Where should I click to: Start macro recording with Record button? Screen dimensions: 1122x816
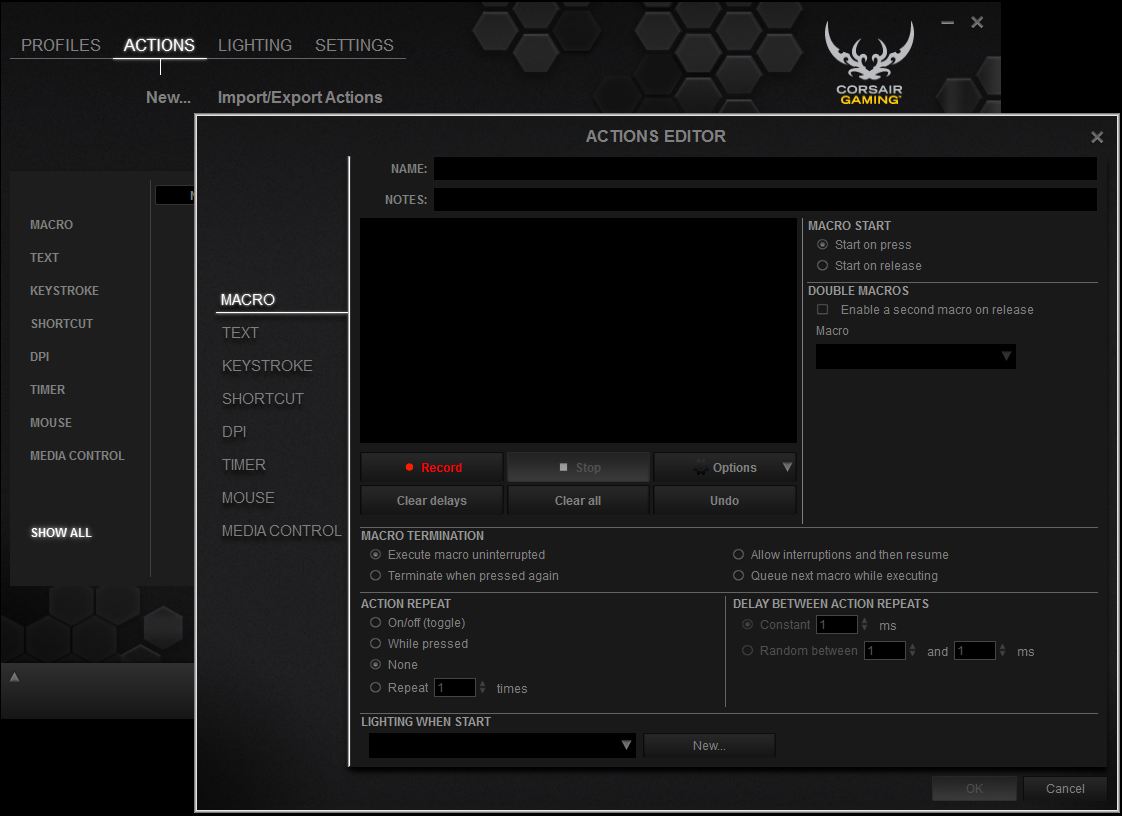tap(431, 467)
